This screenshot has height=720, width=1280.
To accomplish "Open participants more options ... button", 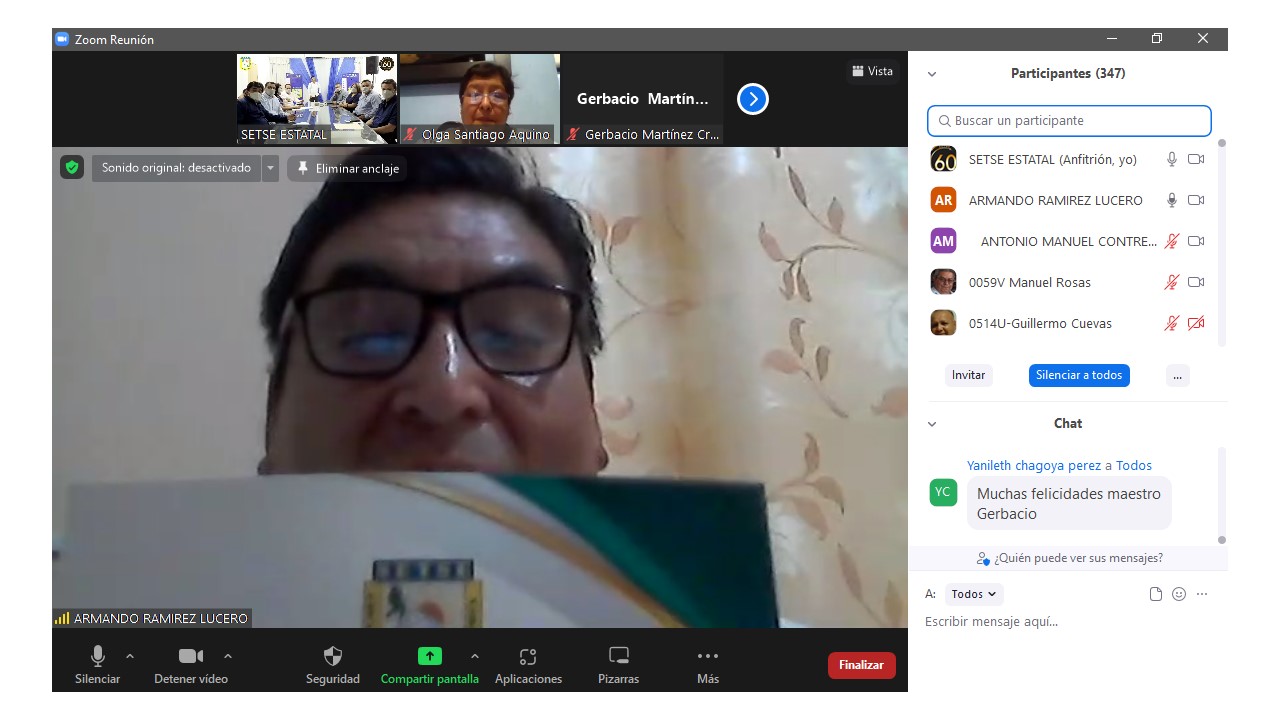I will click(x=1177, y=375).
